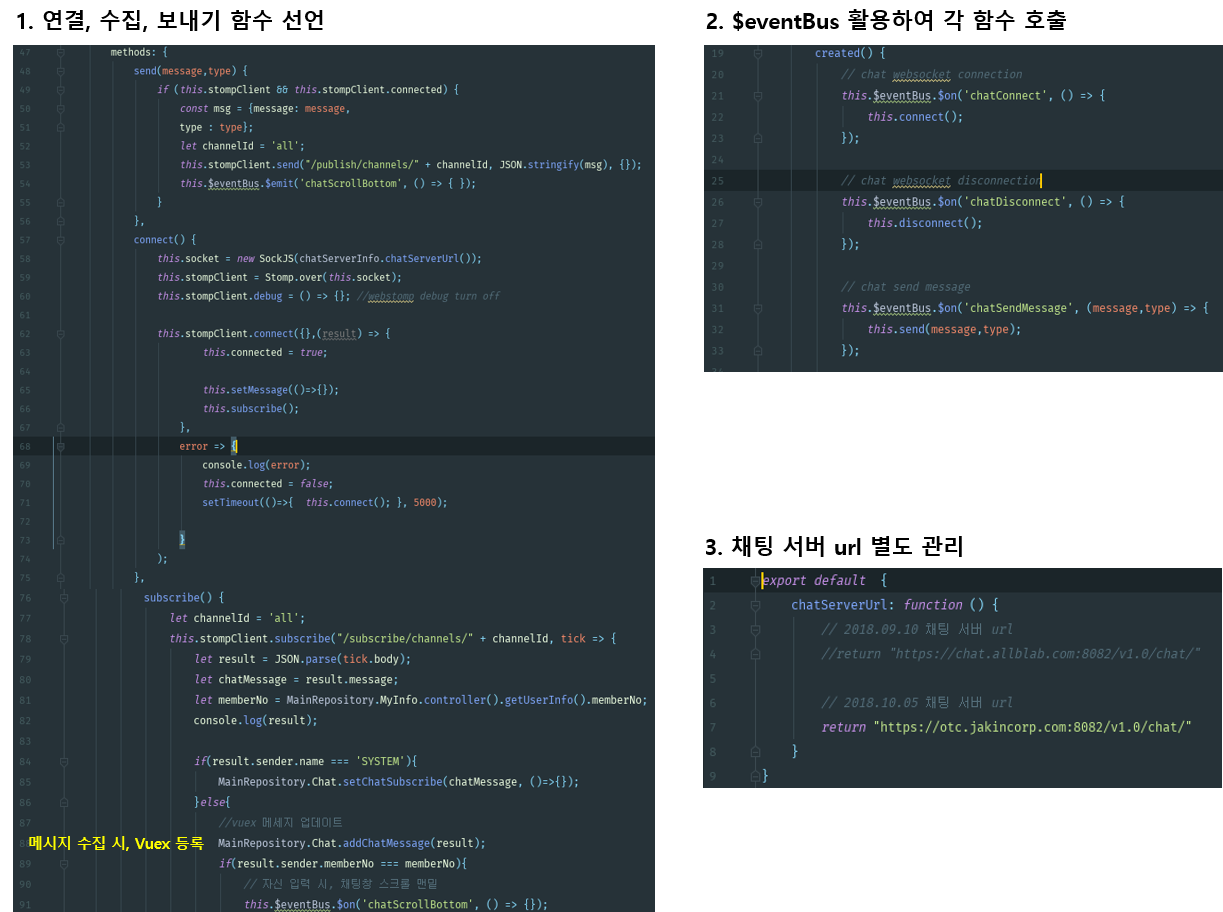This screenshot has width=1223, height=912.
Task: Click line number 53 in the gutter
Action: click(x=25, y=165)
